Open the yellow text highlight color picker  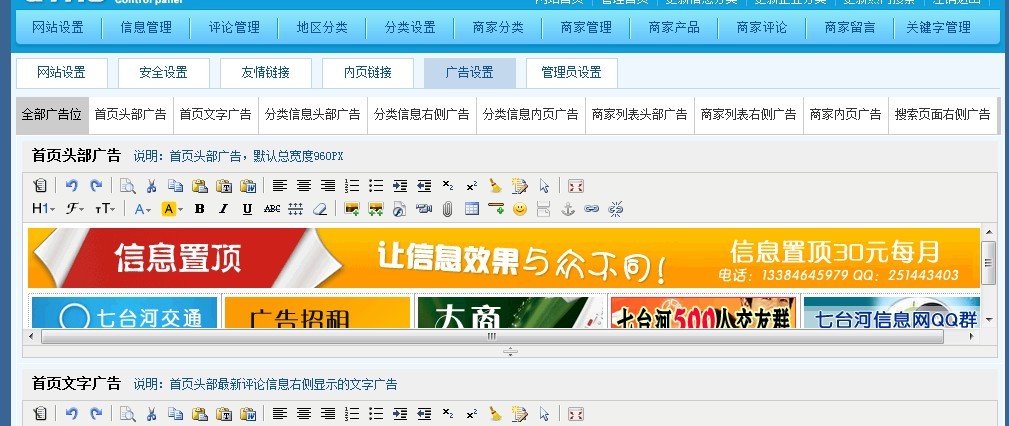(x=171, y=209)
